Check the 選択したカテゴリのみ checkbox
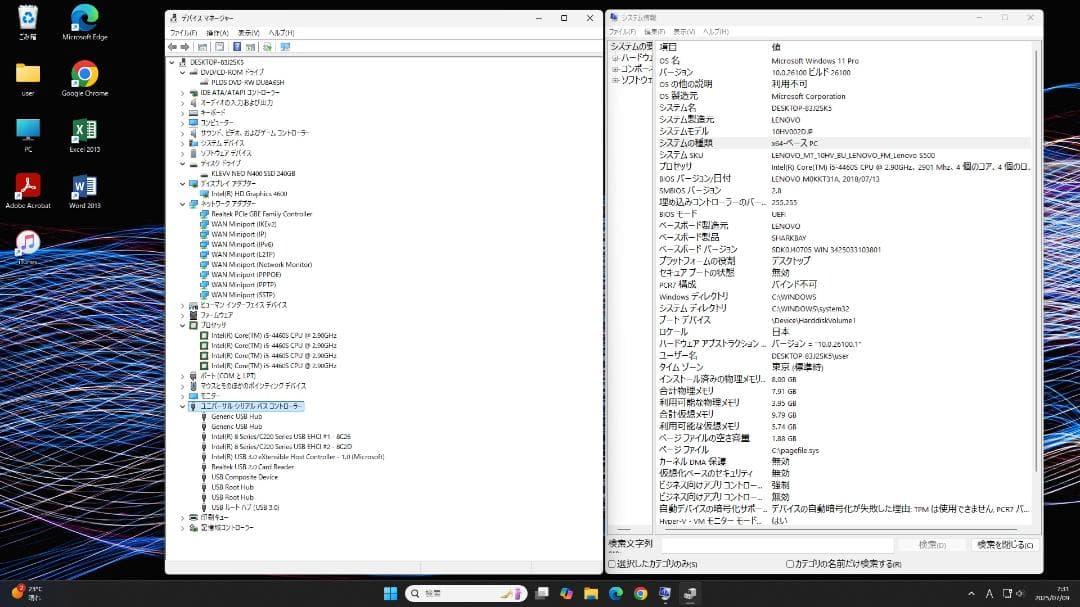 click(612, 565)
